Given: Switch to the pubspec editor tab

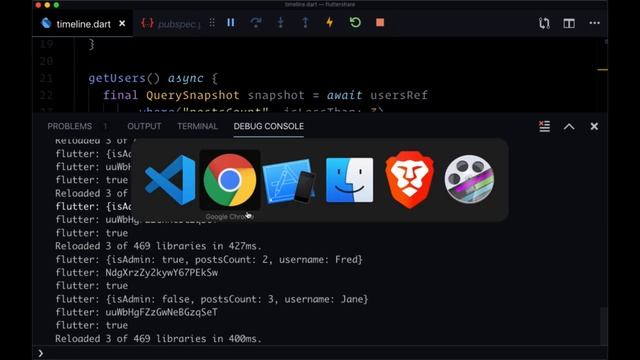Looking at the screenshot, I should point(170,24).
